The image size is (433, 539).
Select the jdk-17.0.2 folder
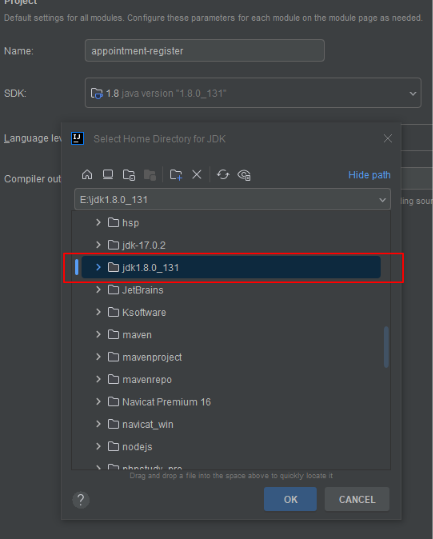coord(231,245)
